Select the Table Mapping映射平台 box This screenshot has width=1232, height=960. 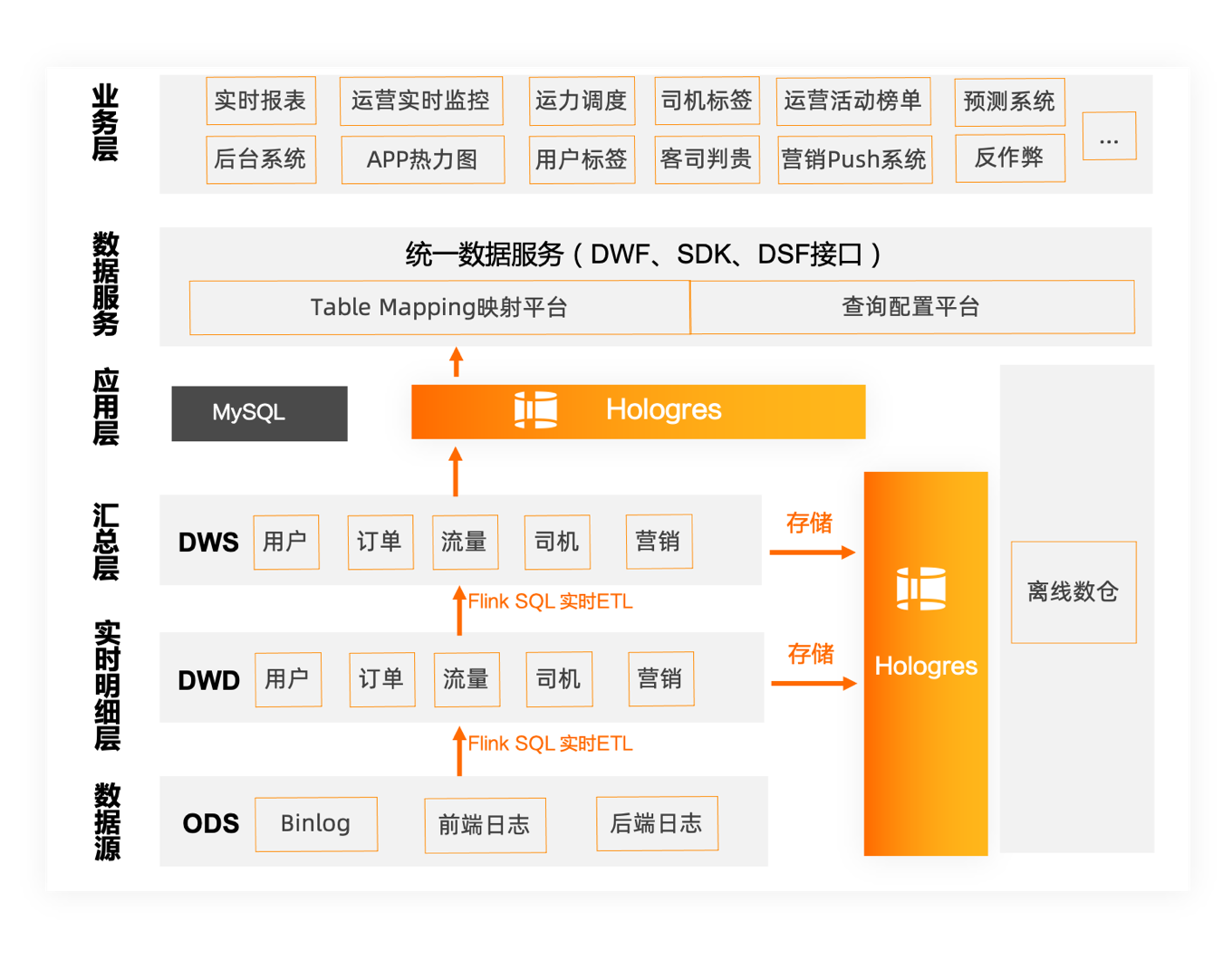tap(439, 307)
